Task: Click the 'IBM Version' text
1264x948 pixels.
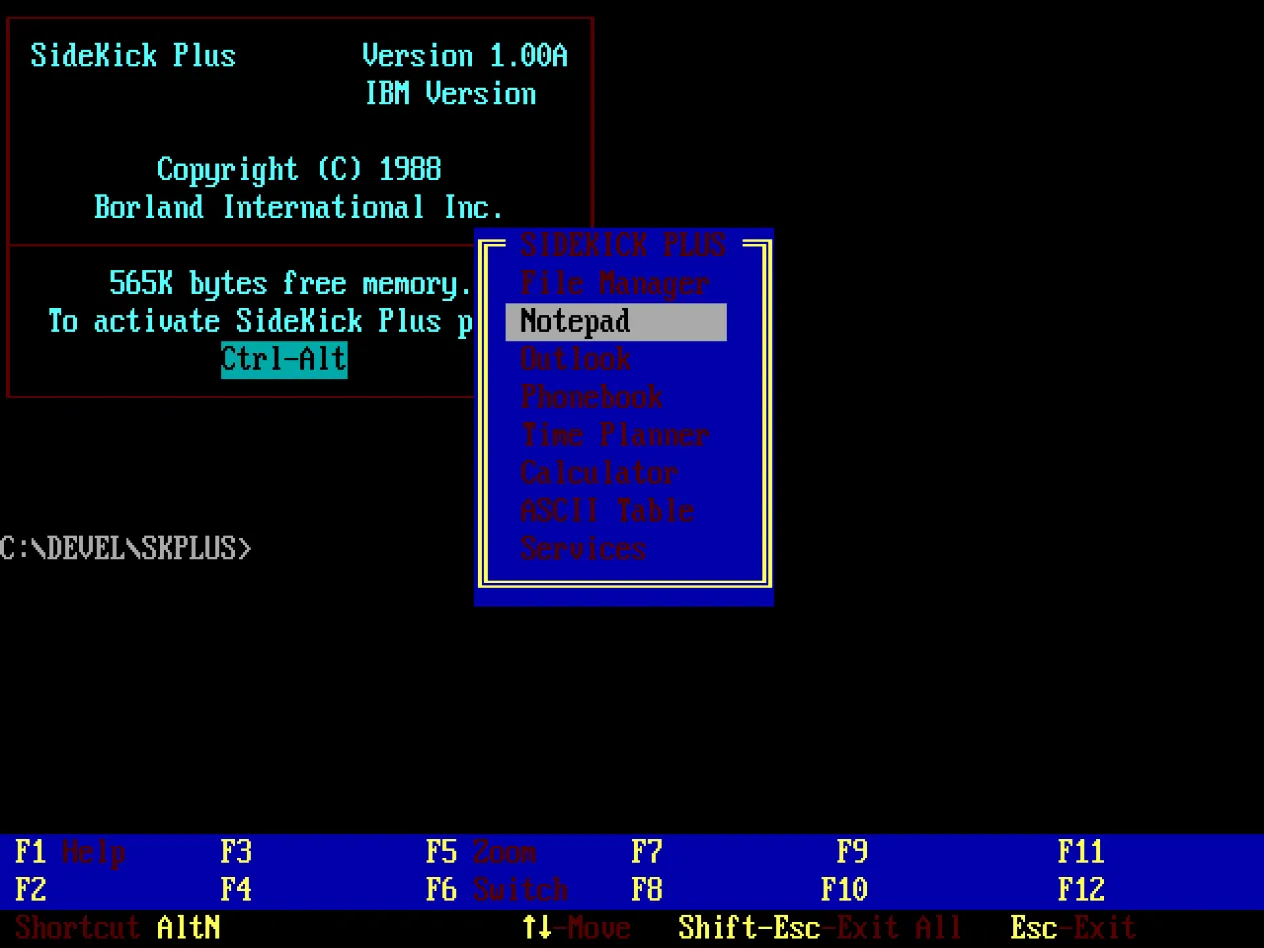Action: (450, 94)
